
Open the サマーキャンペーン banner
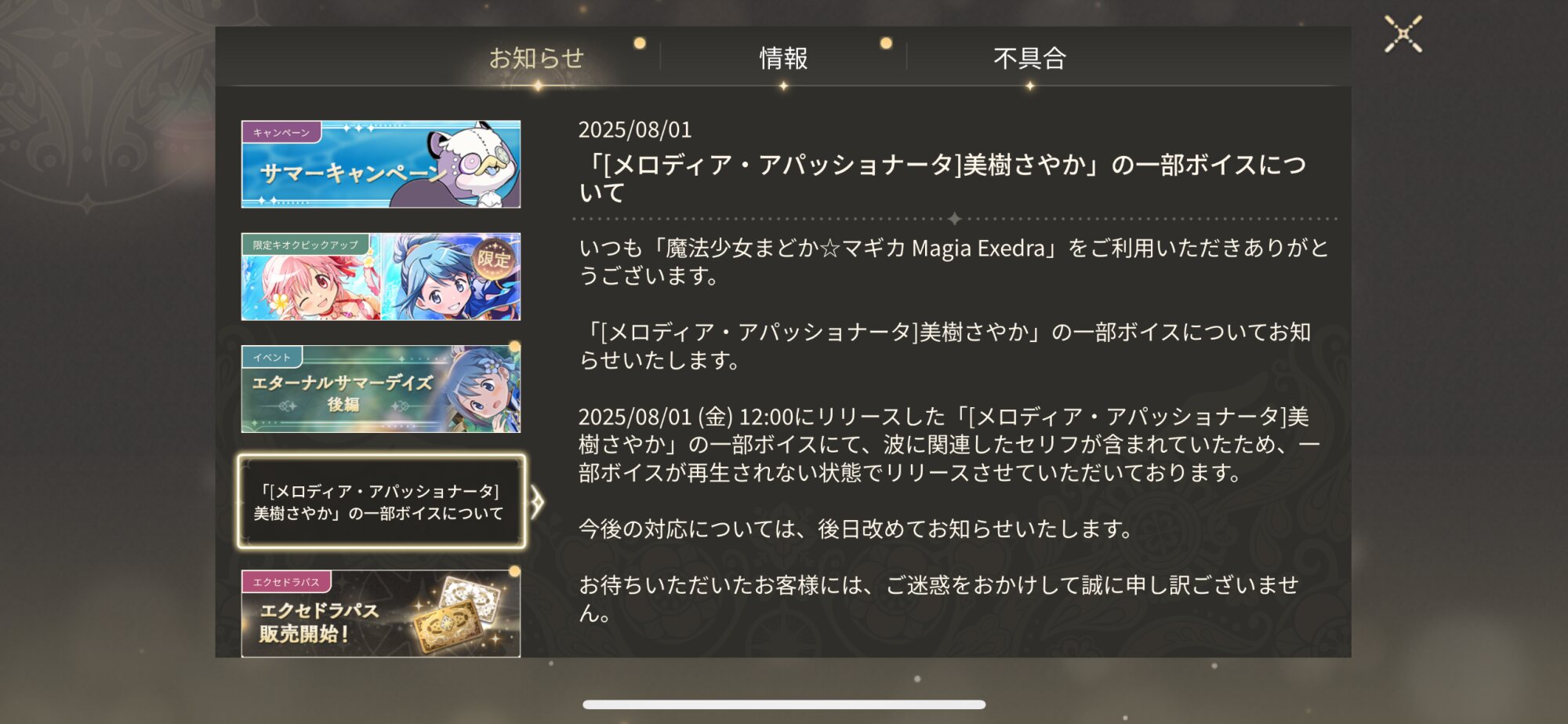coord(381,164)
